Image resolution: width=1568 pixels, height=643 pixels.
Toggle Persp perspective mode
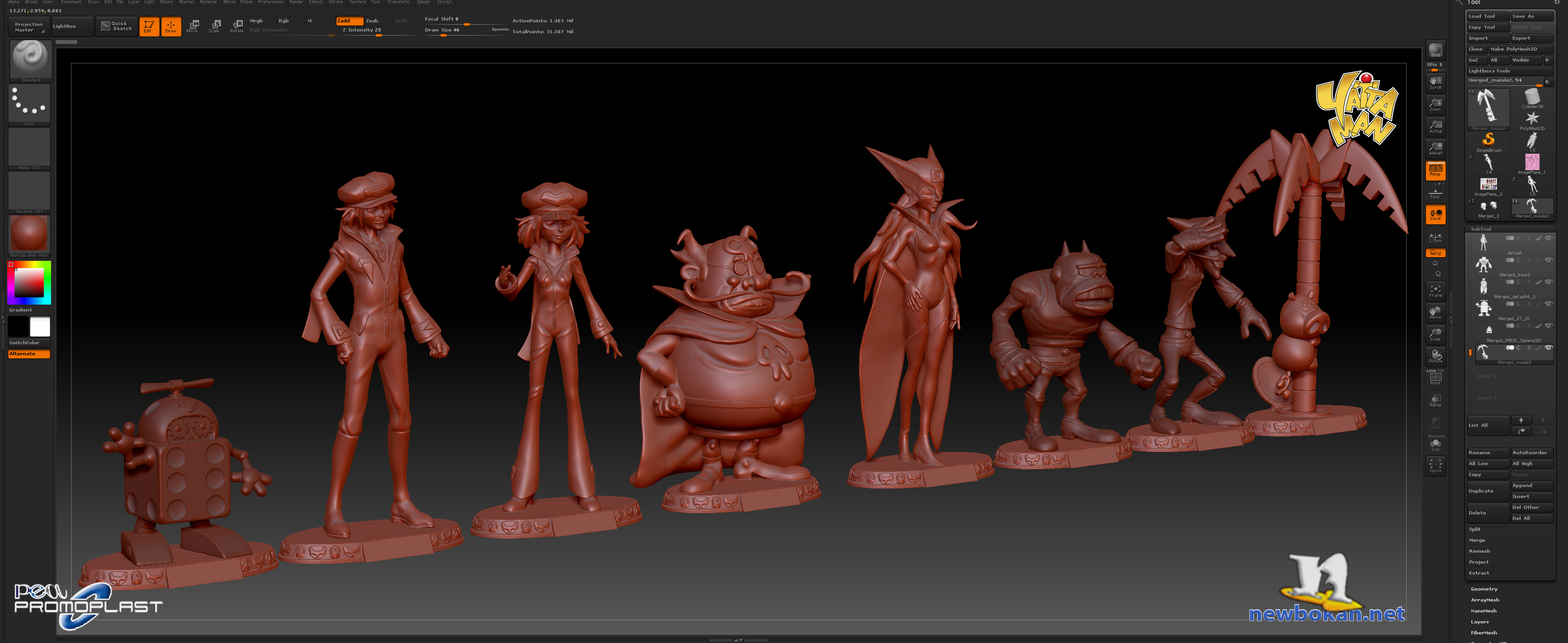(x=1435, y=171)
